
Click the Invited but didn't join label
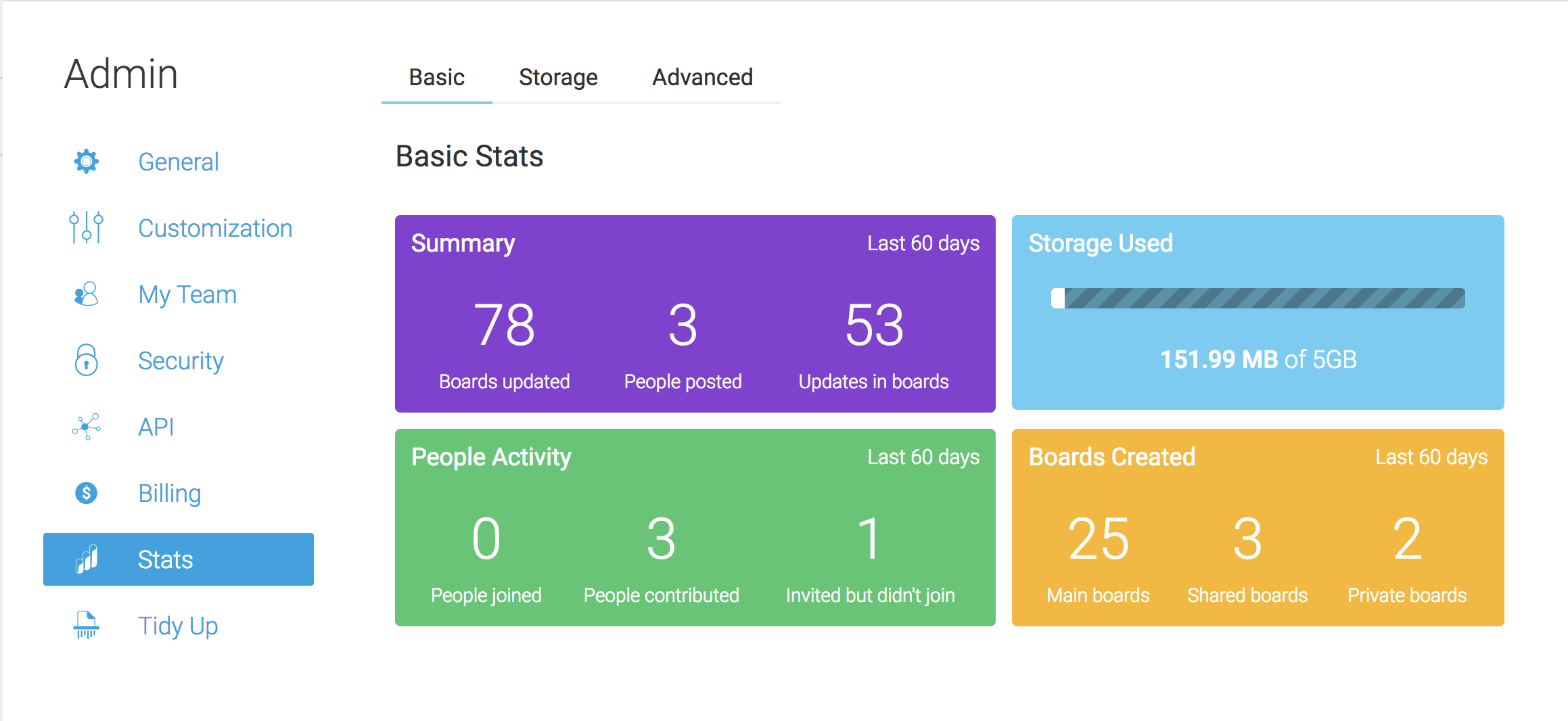tap(871, 595)
